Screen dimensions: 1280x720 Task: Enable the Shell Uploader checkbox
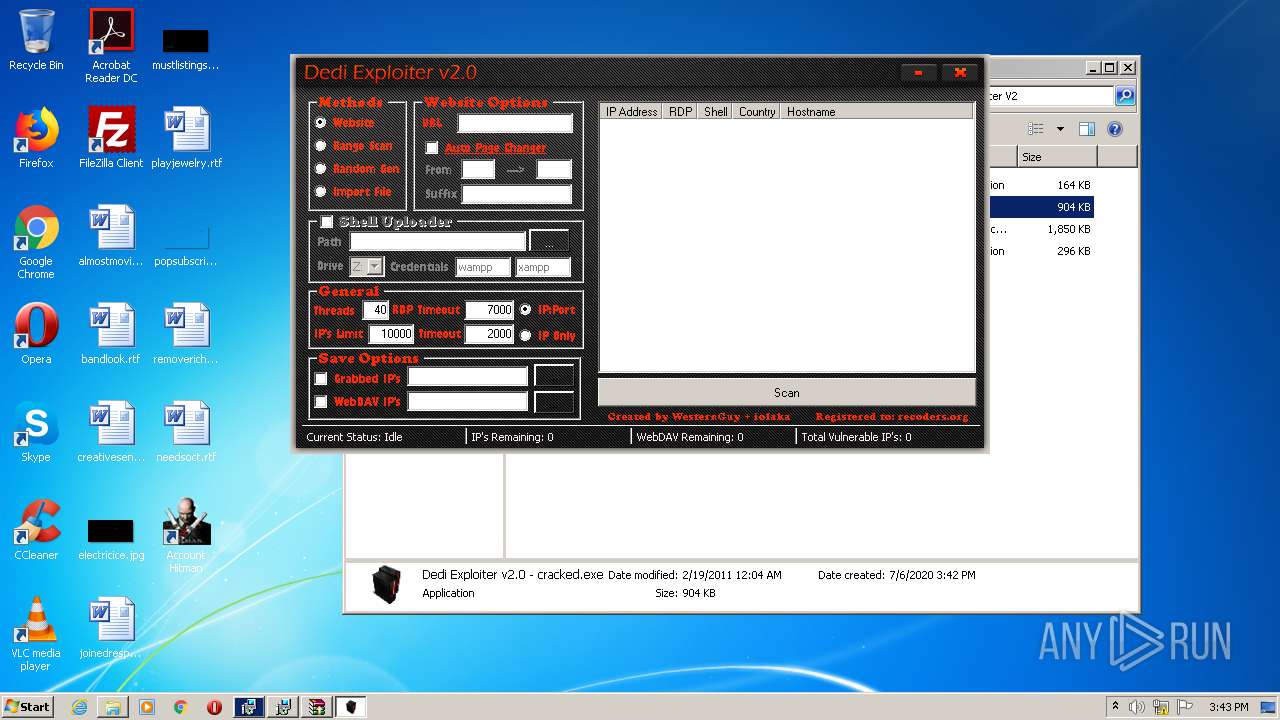click(x=326, y=222)
